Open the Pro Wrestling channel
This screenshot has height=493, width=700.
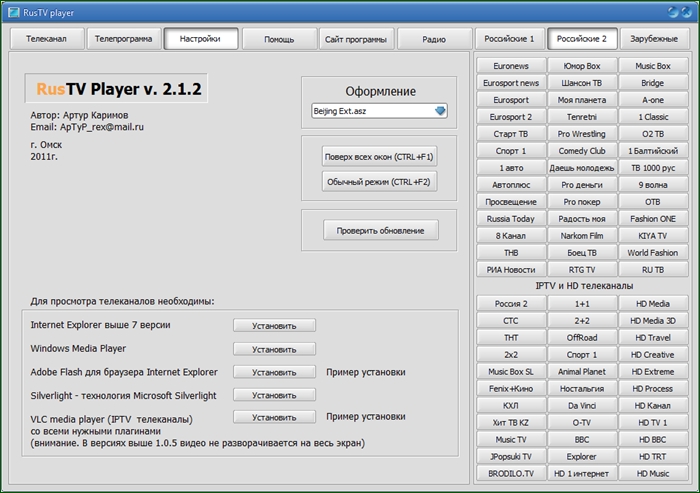point(582,134)
